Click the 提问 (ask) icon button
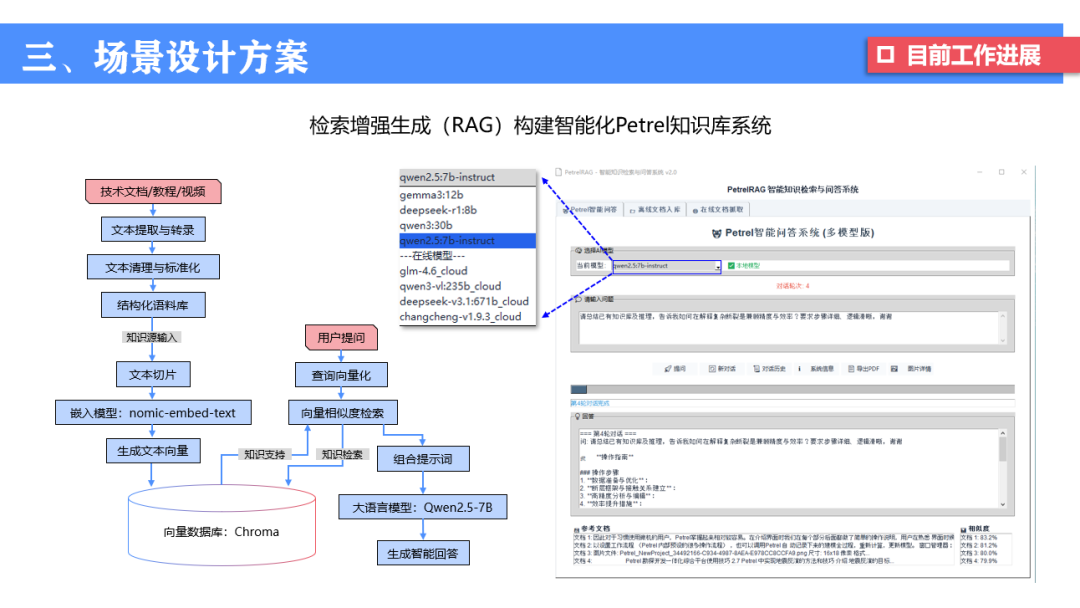 click(675, 369)
